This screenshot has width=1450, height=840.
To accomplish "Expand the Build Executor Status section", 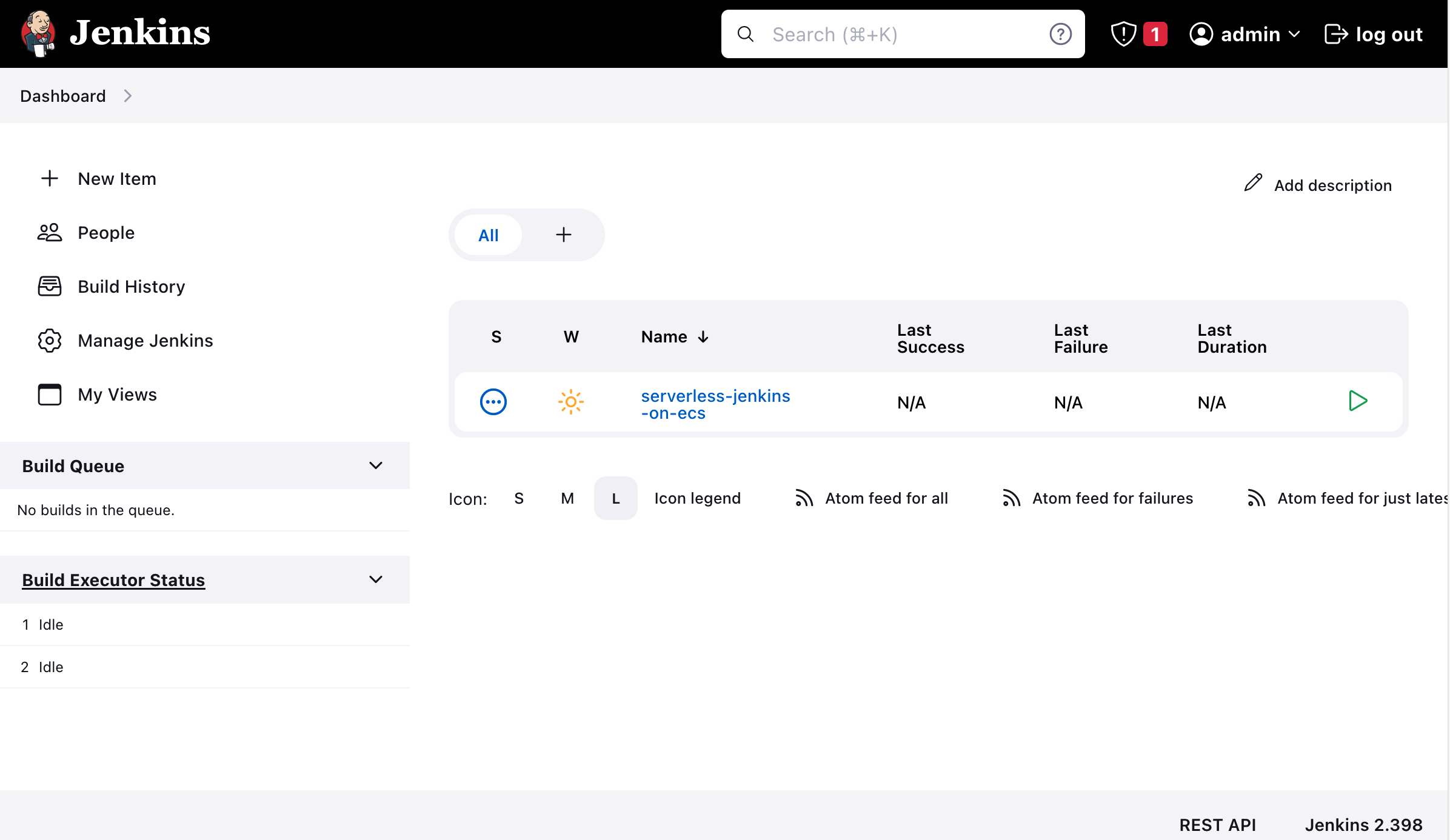I will pos(375,579).
